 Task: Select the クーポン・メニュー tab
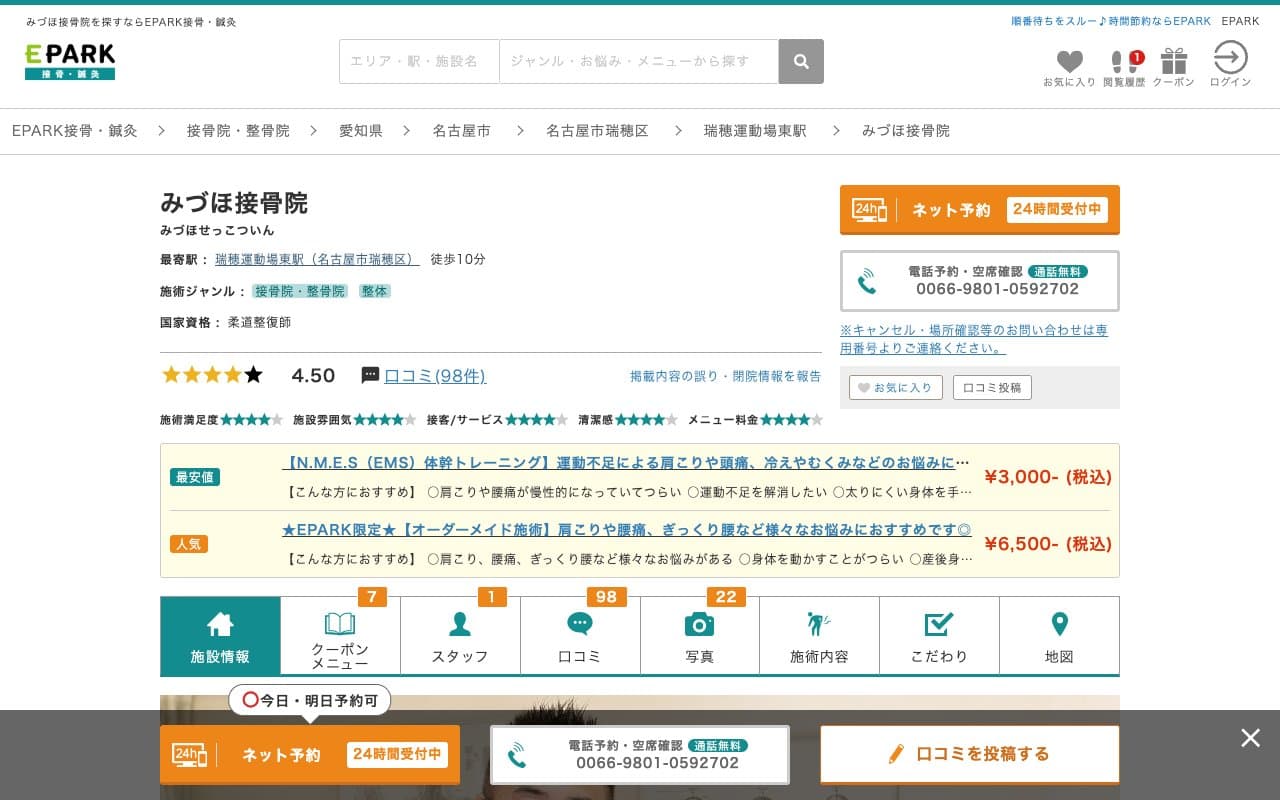click(x=340, y=635)
